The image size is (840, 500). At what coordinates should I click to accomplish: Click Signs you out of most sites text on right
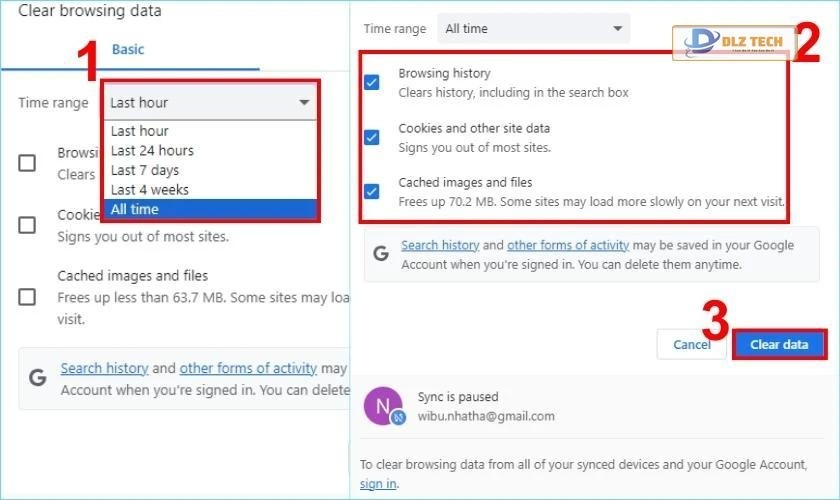[x=475, y=147]
